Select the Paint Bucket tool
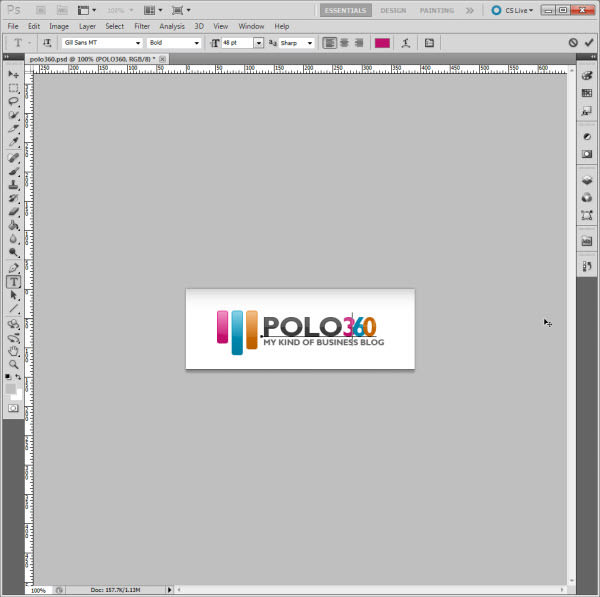 13,225
